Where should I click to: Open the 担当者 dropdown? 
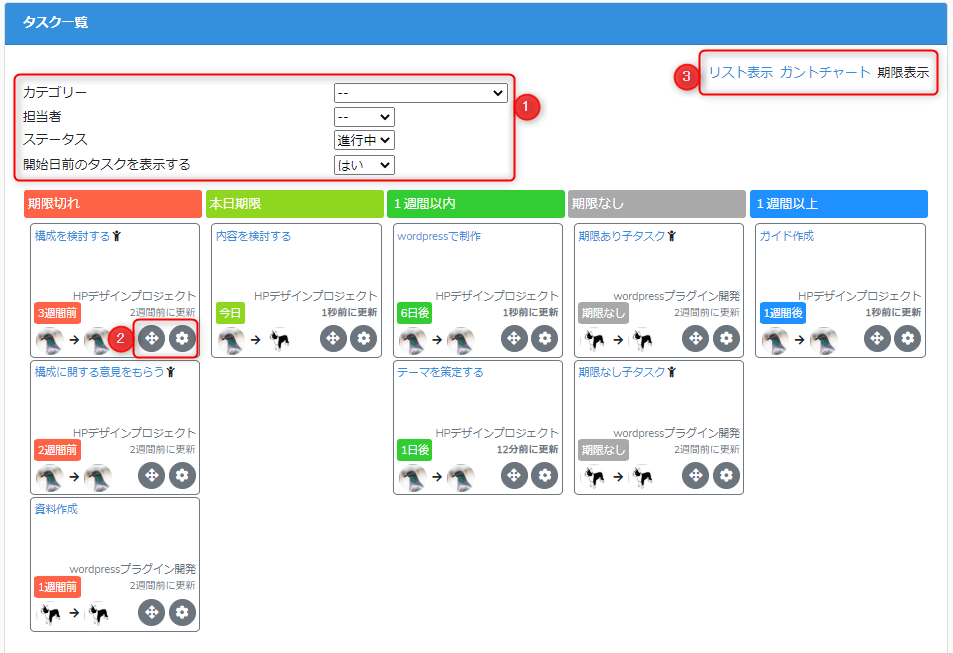(x=364, y=117)
